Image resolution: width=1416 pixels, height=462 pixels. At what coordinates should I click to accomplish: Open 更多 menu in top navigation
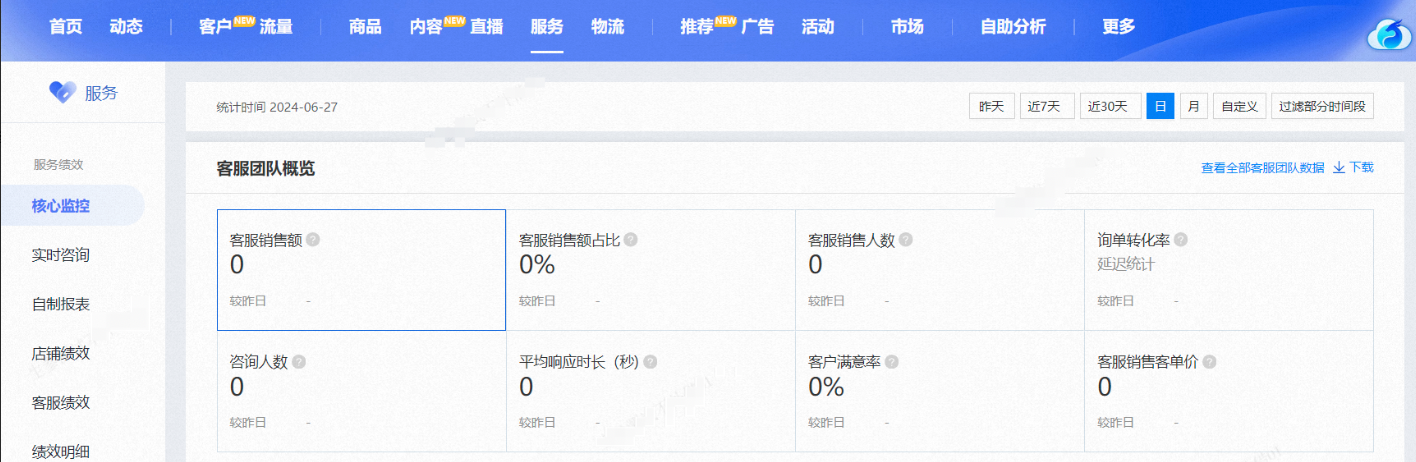tap(1119, 27)
